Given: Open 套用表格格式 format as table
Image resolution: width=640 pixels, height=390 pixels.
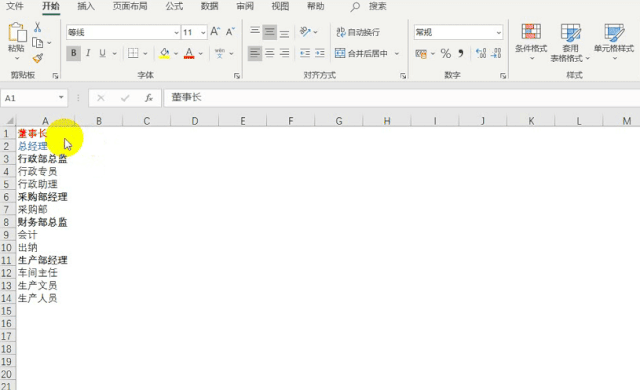Looking at the screenshot, I should point(570,43).
